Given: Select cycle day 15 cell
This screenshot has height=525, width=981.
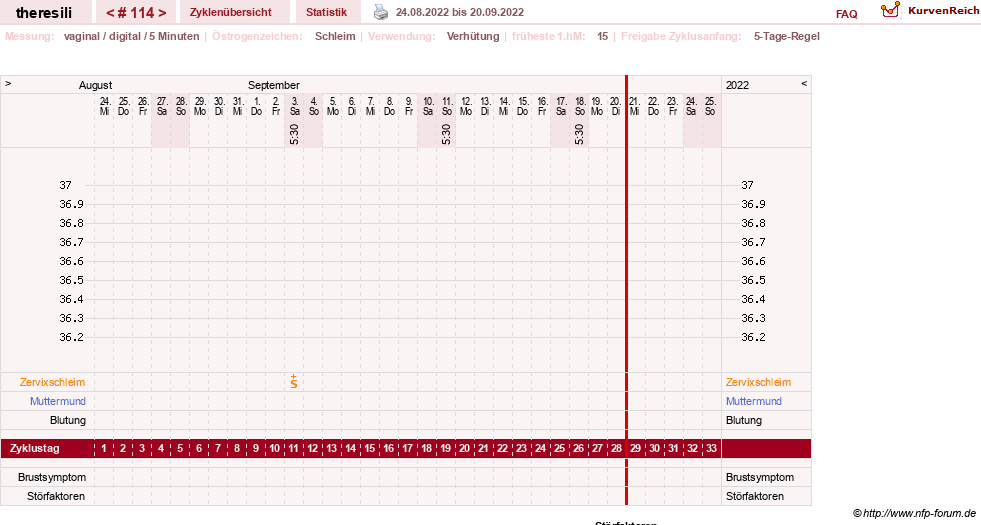Looking at the screenshot, I should [x=370, y=449].
